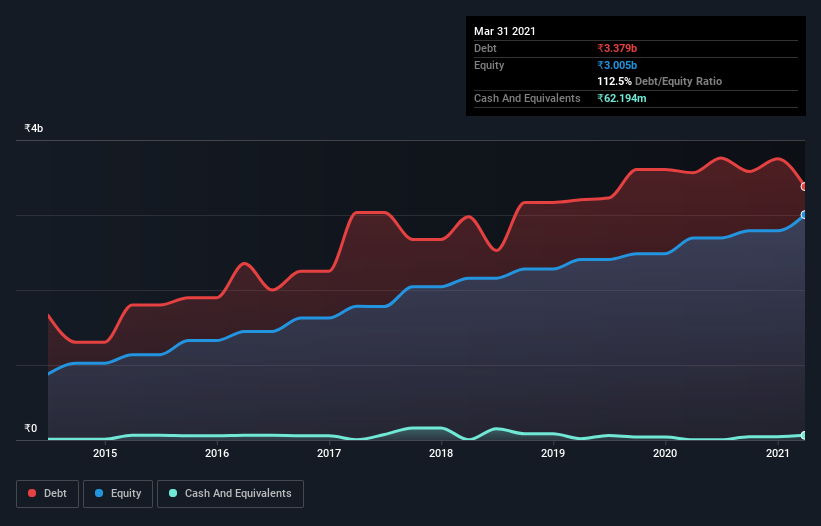Click the ₹3.005b equity value

coord(617,65)
